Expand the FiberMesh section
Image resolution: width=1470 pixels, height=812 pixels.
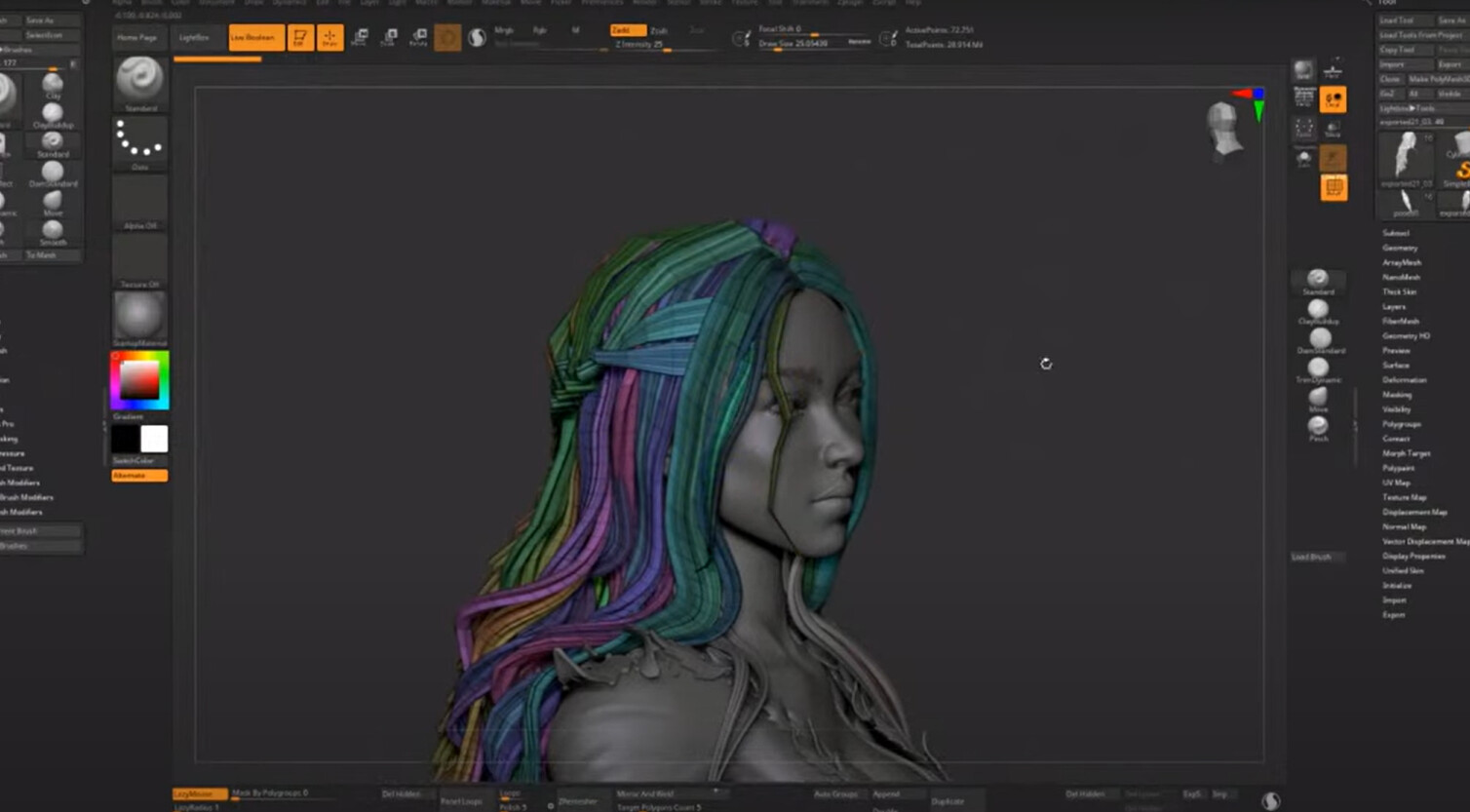(x=1401, y=321)
